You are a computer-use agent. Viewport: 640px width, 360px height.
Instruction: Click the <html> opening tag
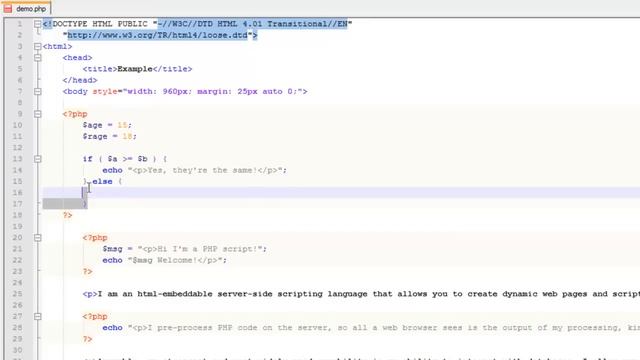pyautogui.click(x=58, y=47)
